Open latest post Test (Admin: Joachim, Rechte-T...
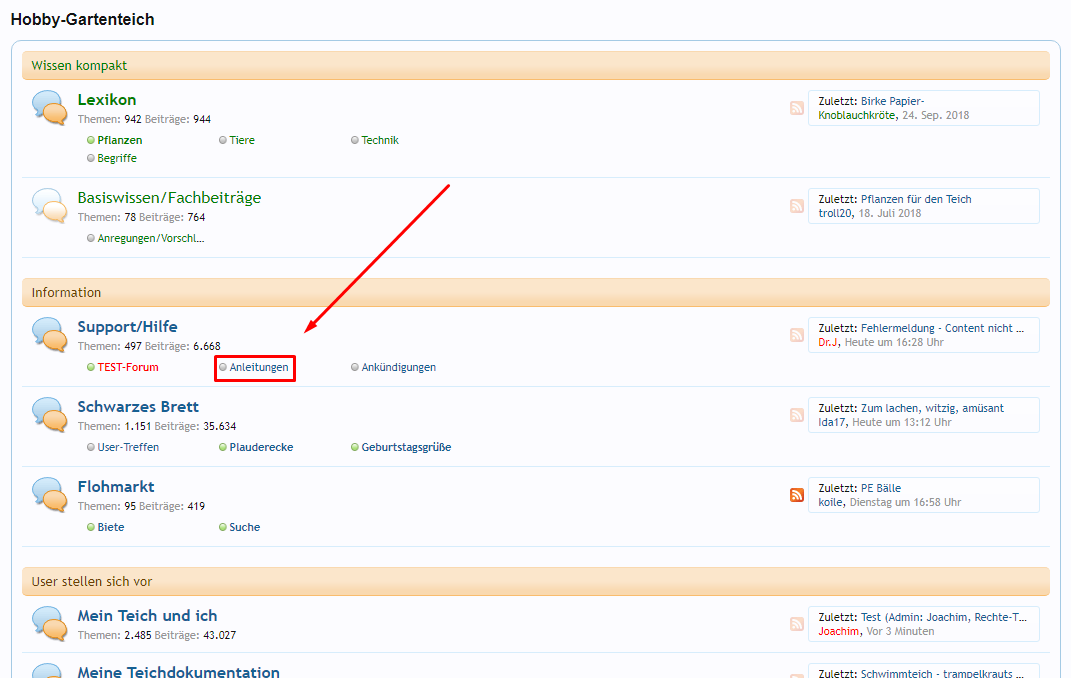 click(943, 617)
